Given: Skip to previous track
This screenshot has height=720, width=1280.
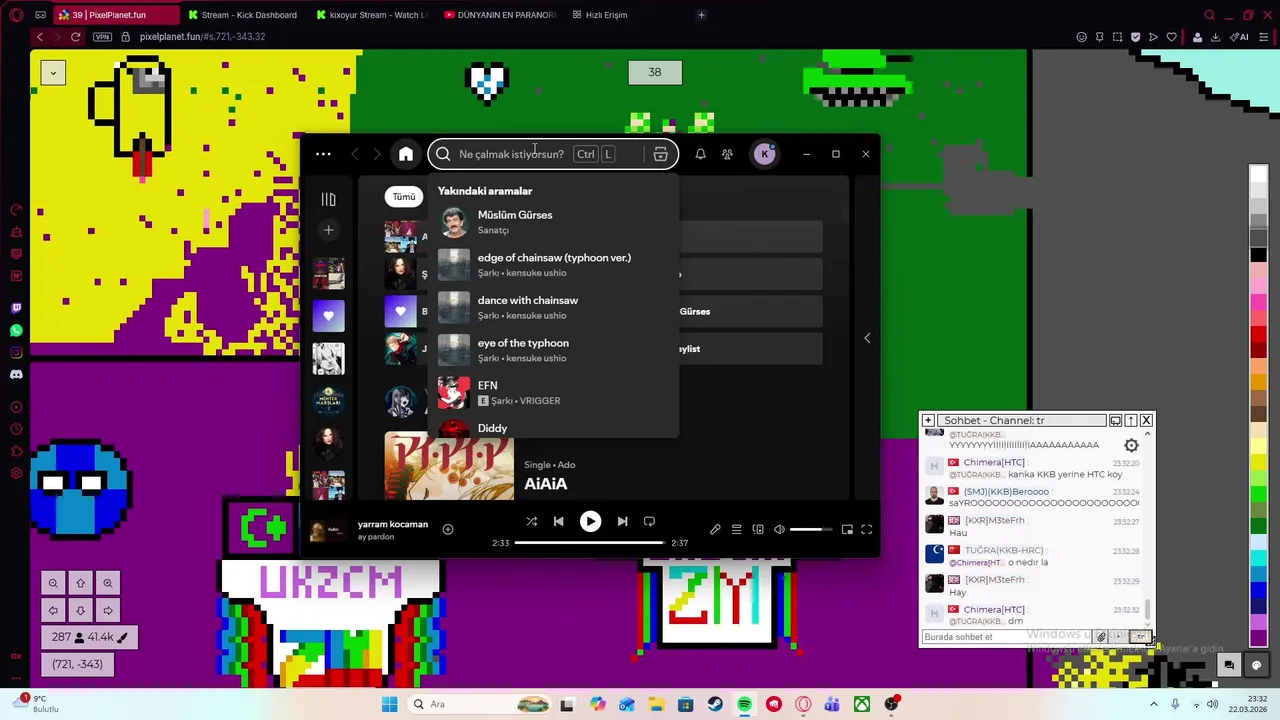Looking at the screenshot, I should [559, 521].
